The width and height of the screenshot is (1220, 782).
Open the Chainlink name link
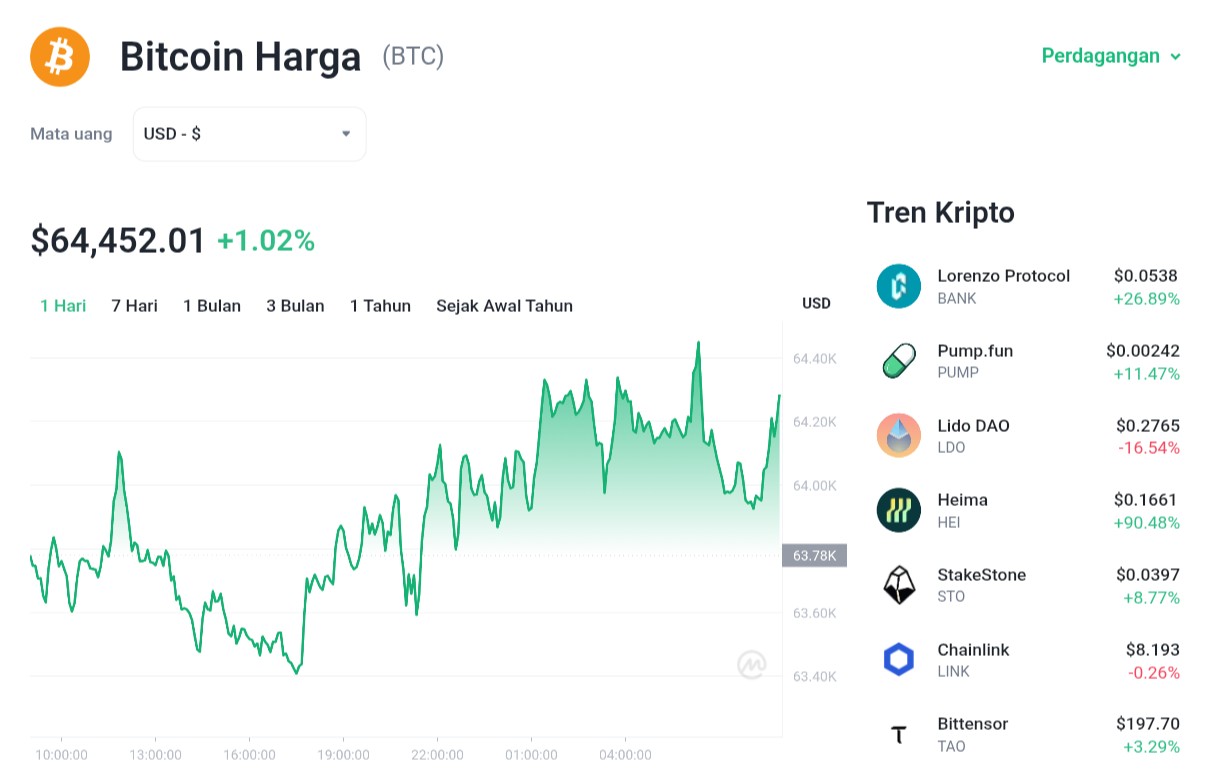(973, 650)
